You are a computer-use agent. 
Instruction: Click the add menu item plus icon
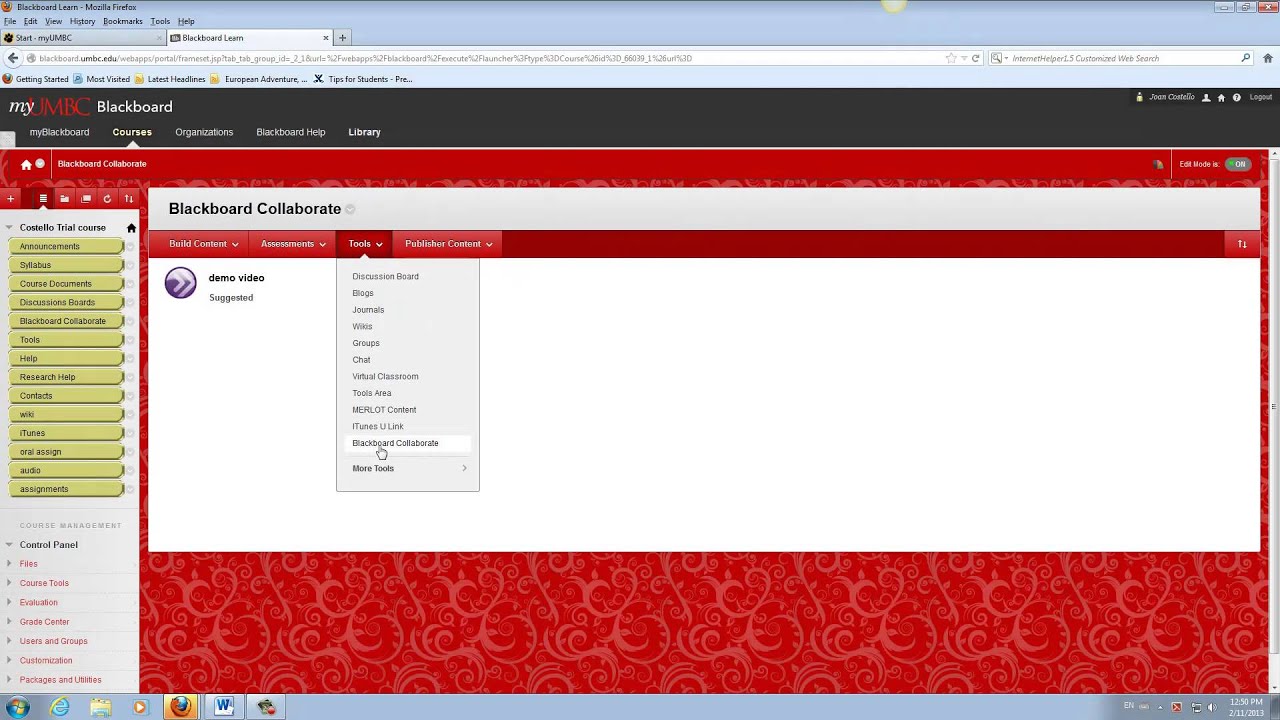click(x=10, y=198)
